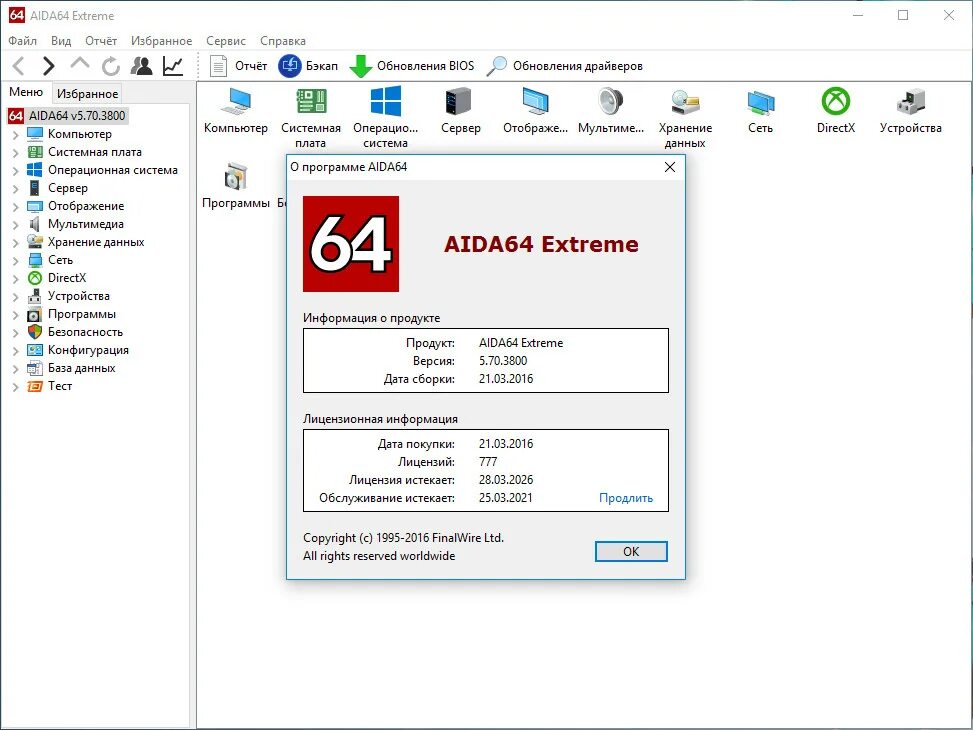Select Компьютер in the left tree
973x730 pixels.
coord(70,133)
